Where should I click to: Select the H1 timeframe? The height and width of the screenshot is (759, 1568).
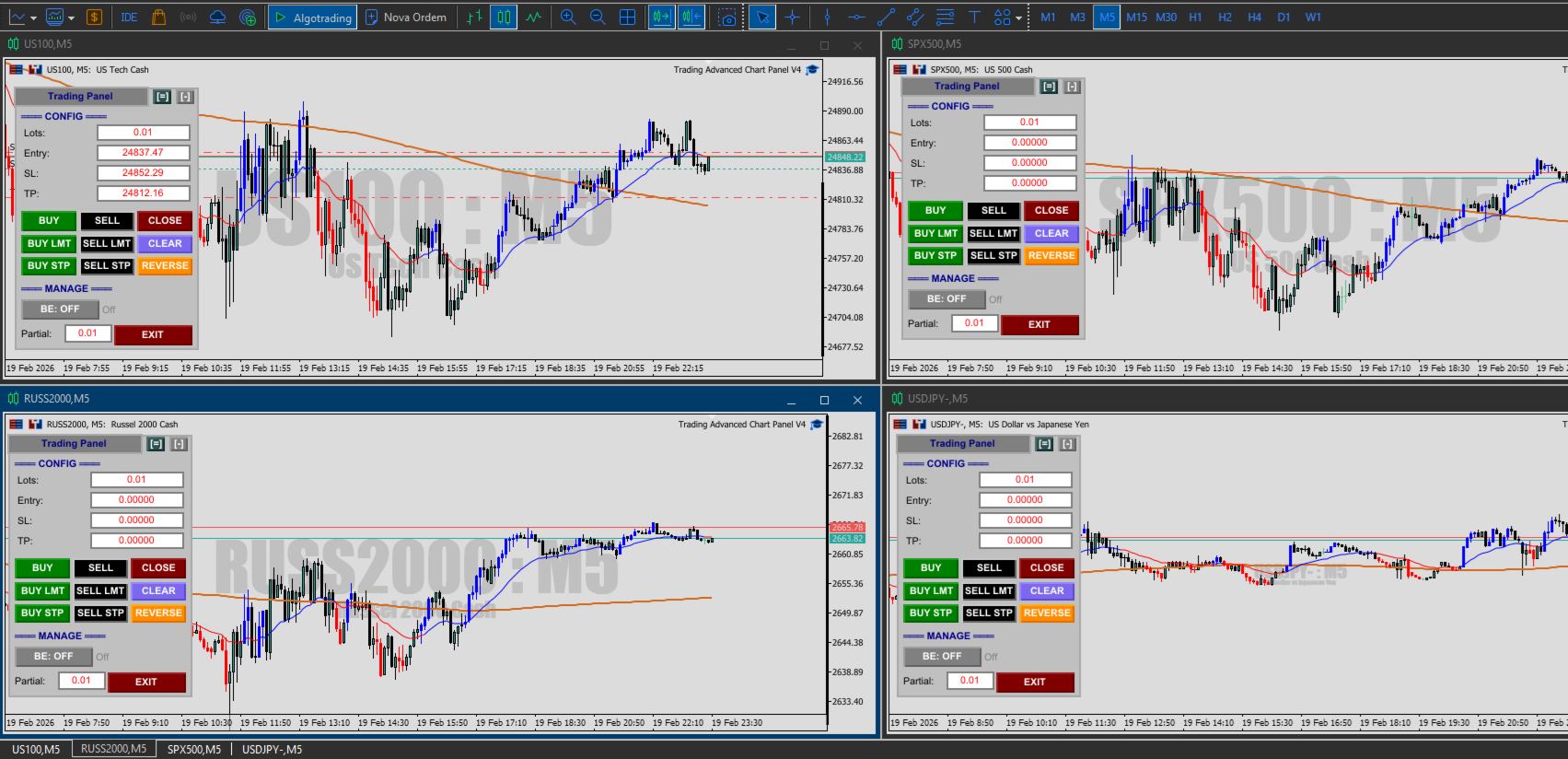tap(1195, 18)
